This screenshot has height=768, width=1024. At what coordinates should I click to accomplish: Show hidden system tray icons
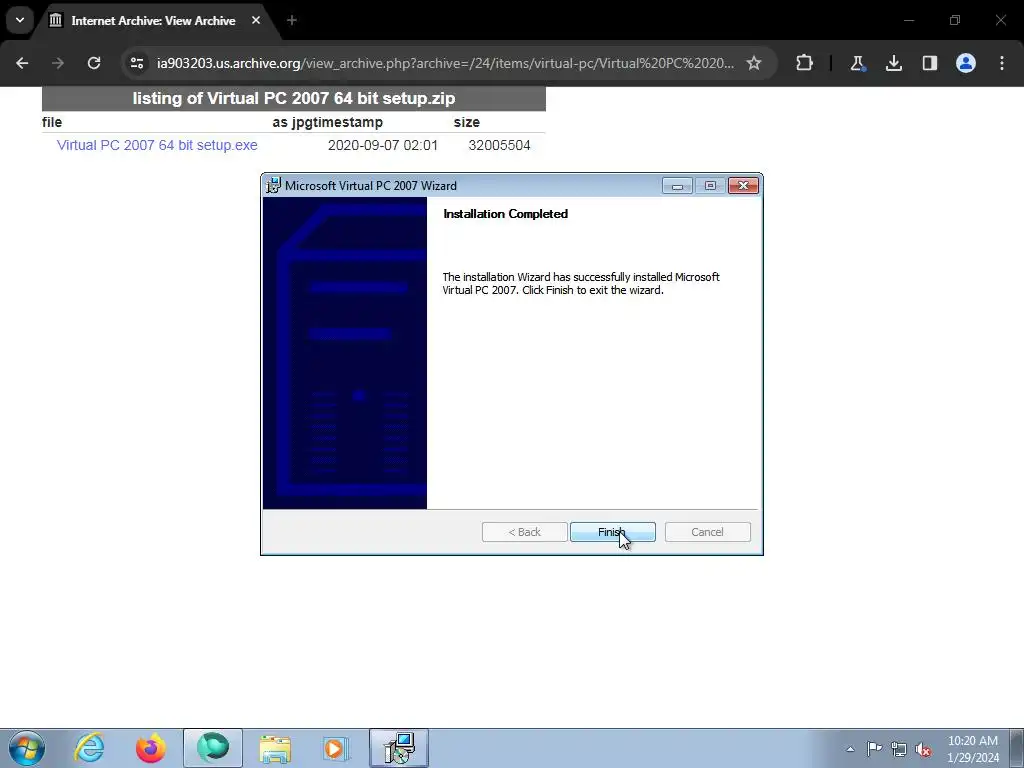pyautogui.click(x=850, y=749)
